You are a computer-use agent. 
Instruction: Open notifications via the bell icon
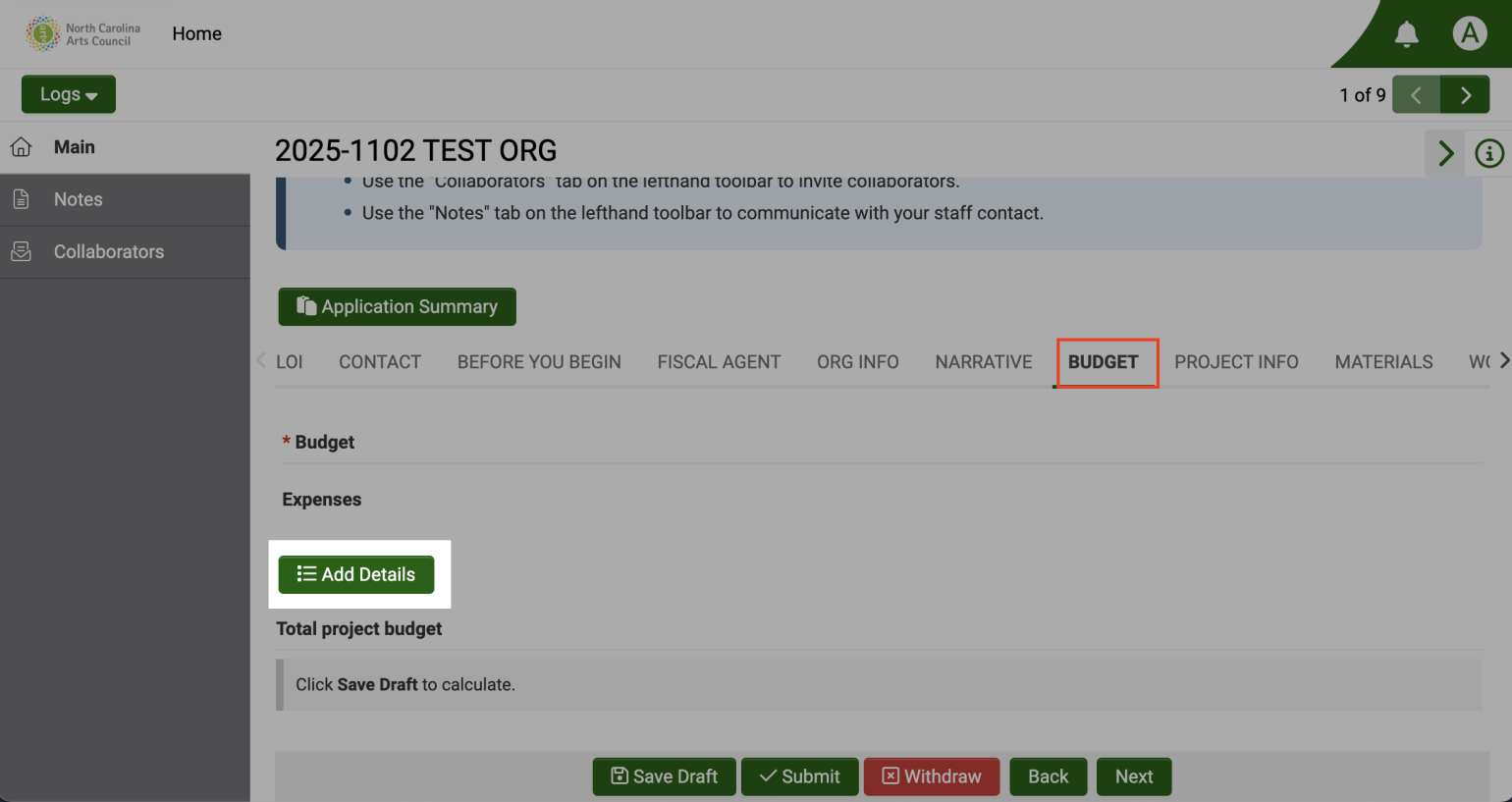[1406, 33]
